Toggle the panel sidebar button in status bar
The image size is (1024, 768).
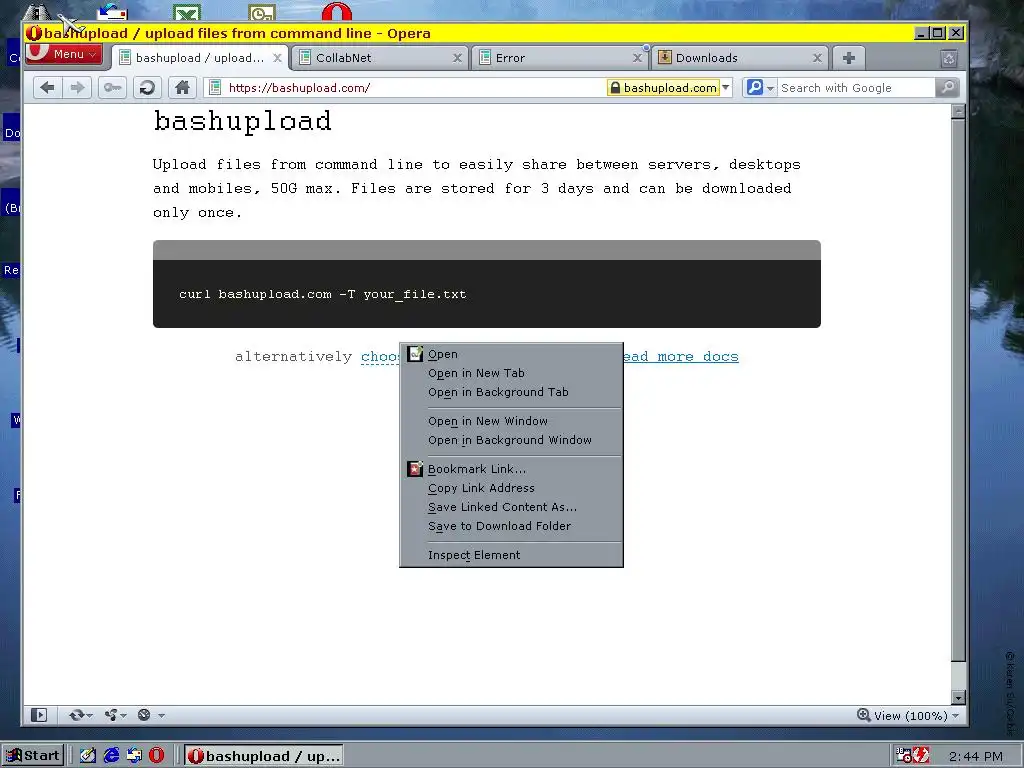point(39,715)
